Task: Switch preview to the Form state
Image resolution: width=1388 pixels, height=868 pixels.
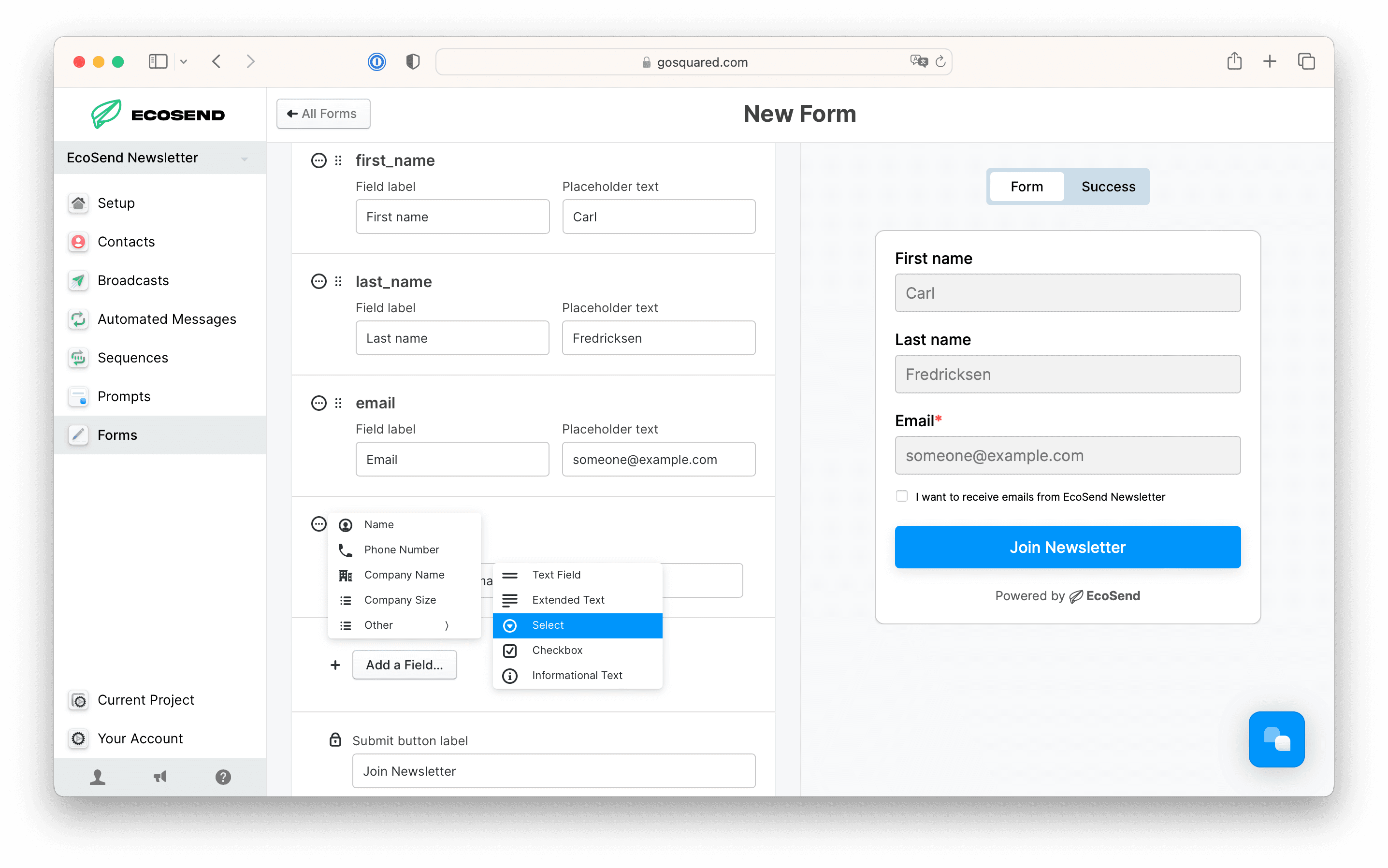Action: [x=1027, y=187]
